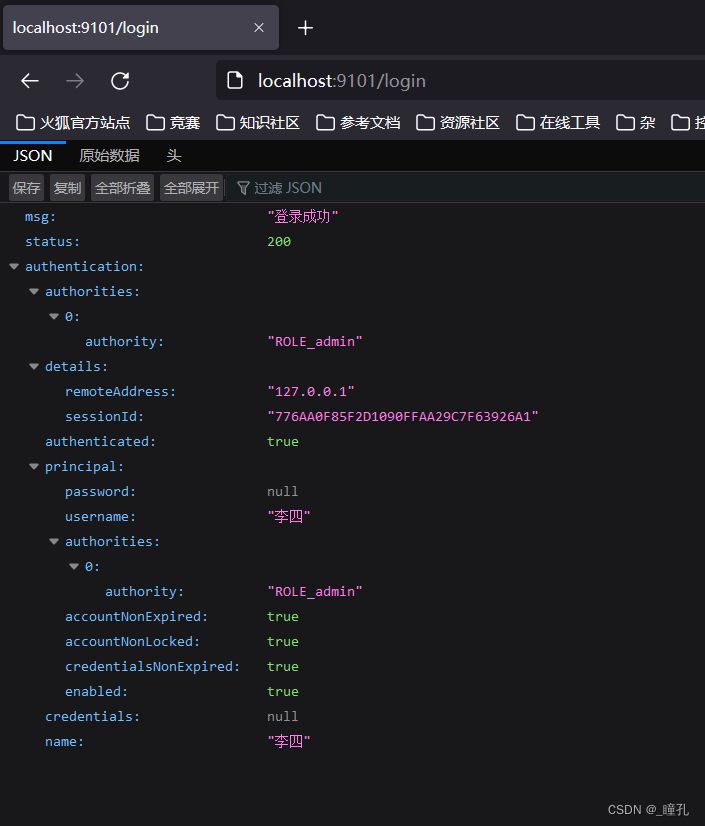
Task: Select the remoteAddress key
Action: (x=120, y=392)
